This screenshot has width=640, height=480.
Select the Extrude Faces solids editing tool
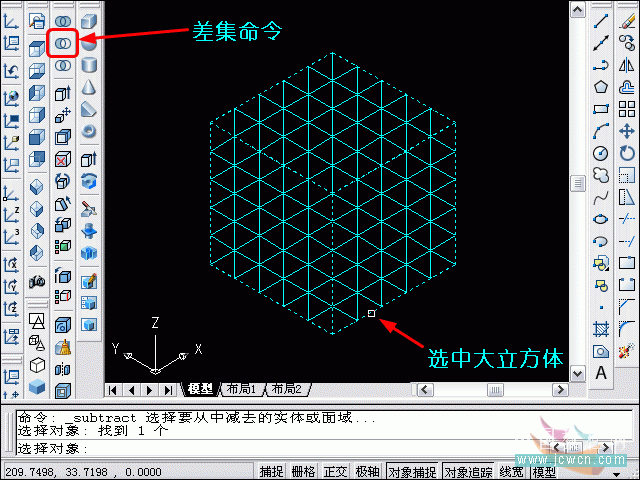pyautogui.click(x=62, y=93)
